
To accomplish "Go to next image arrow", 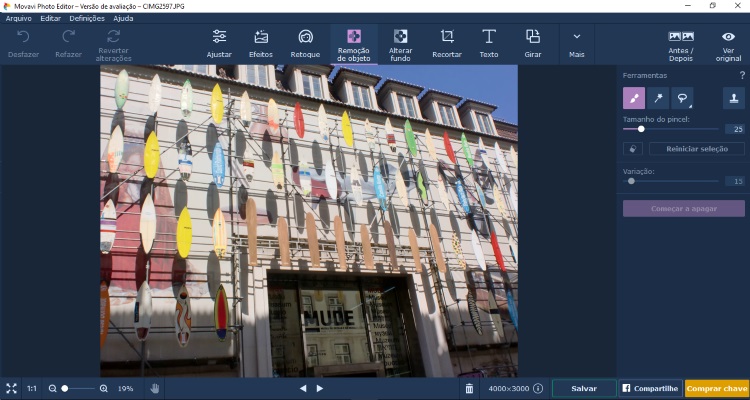I will [320, 388].
